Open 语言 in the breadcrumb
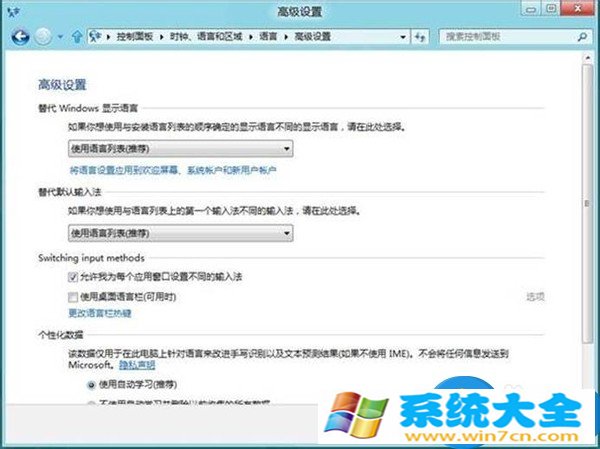 [268, 37]
